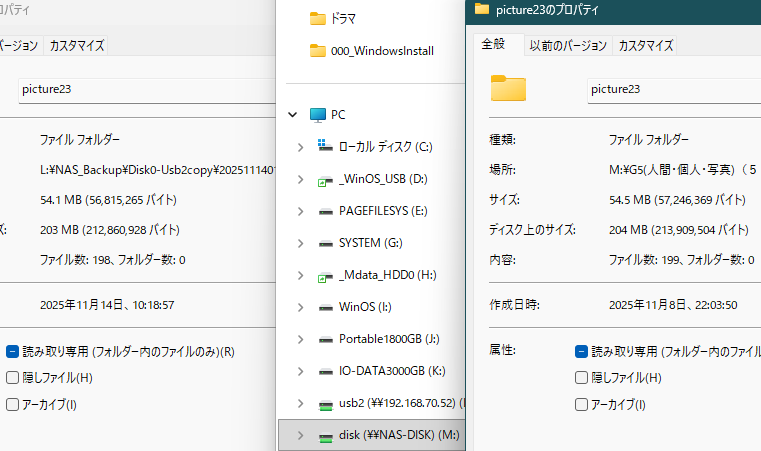Screen dimensions: 761x451
Task: Click the _WinOS_USB (D:) drive icon
Action: [x=326, y=180]
